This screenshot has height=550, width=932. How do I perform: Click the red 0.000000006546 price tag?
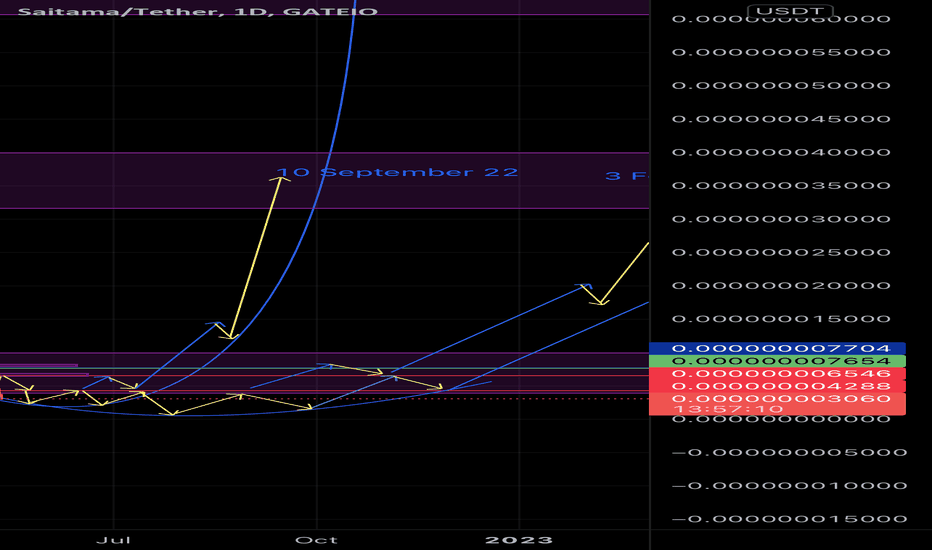pyautogui.click(x=777, y=374)
